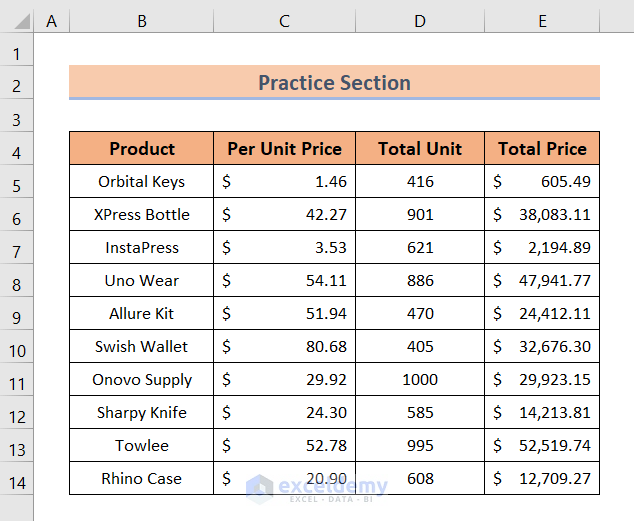Image resolution: width=634 pixels, height=521 pixels.
Task: Select column B header
Action: point(141,21)
